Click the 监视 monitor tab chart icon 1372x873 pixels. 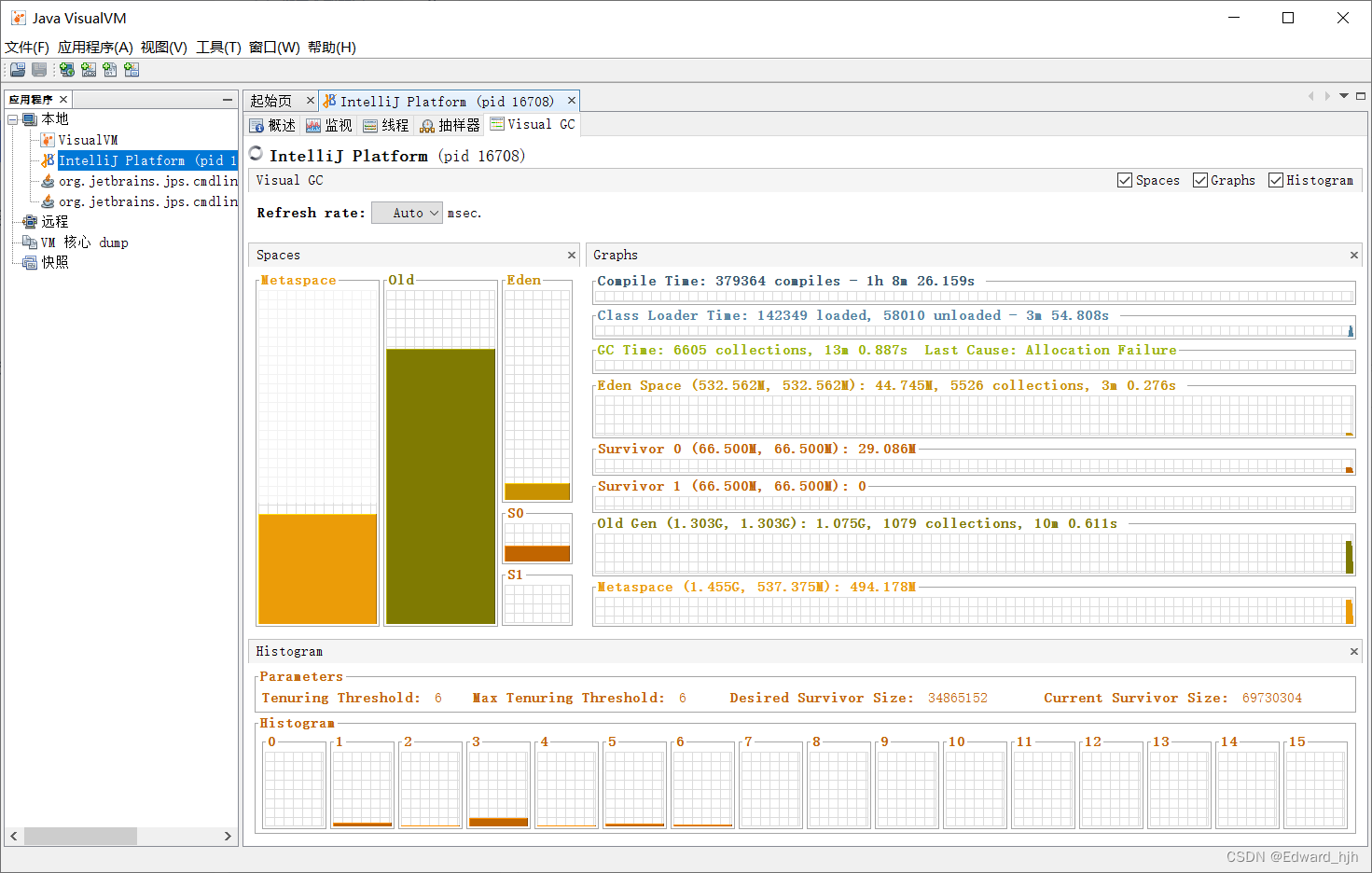click(313, 126)
